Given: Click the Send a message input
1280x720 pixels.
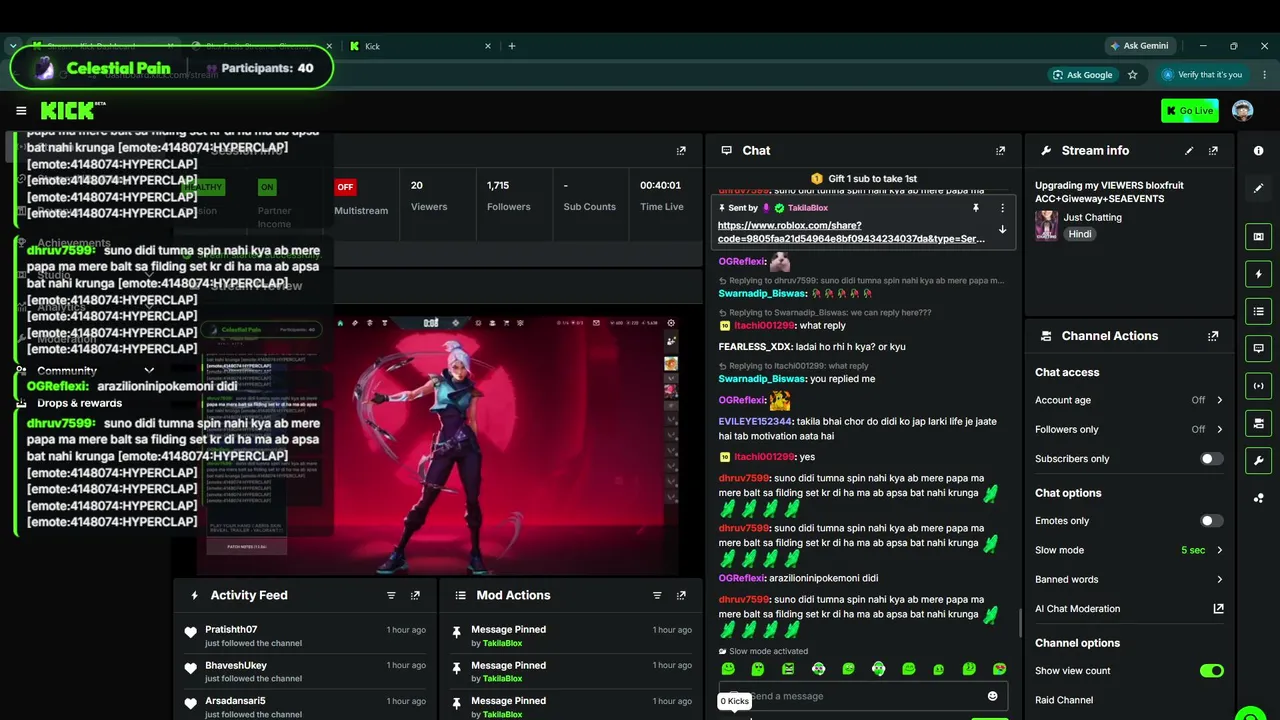Looking at the screenshot, I should pyautogui.click(x=863, y=696).
